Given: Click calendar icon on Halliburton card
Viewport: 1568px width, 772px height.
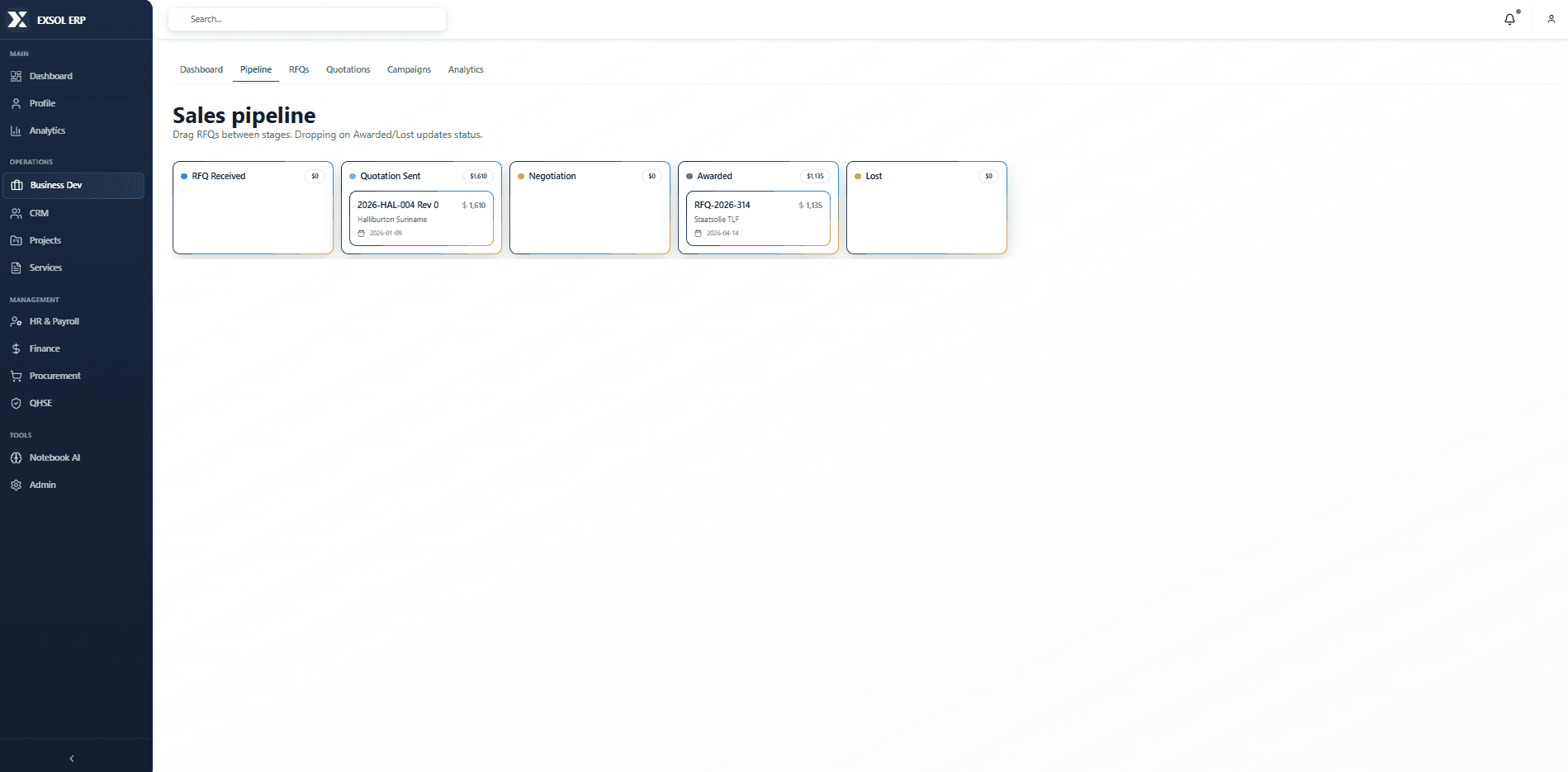Looking at the screenshot, I should pos(361,233).
